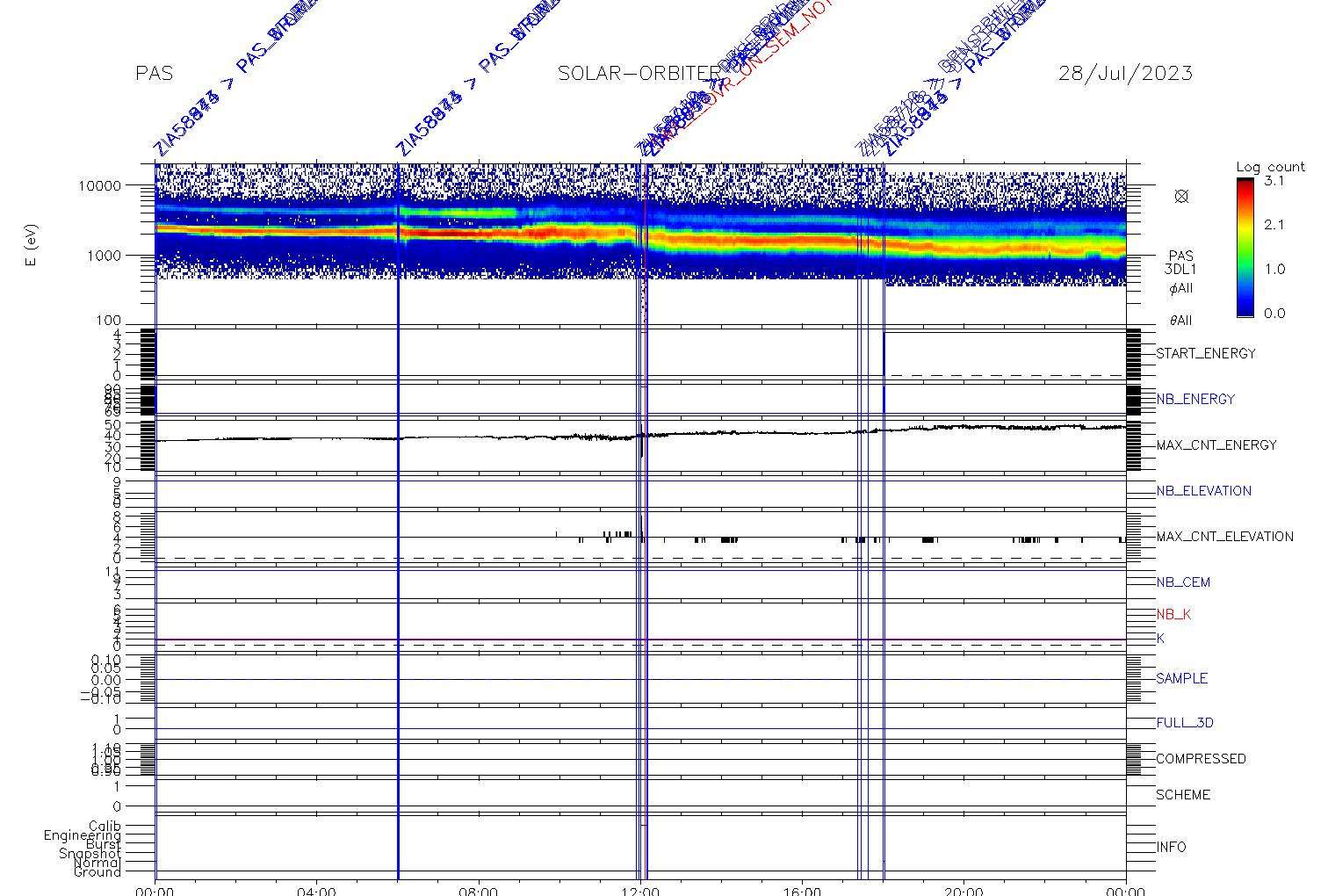Click the Log count color bar

[1245, 247]
